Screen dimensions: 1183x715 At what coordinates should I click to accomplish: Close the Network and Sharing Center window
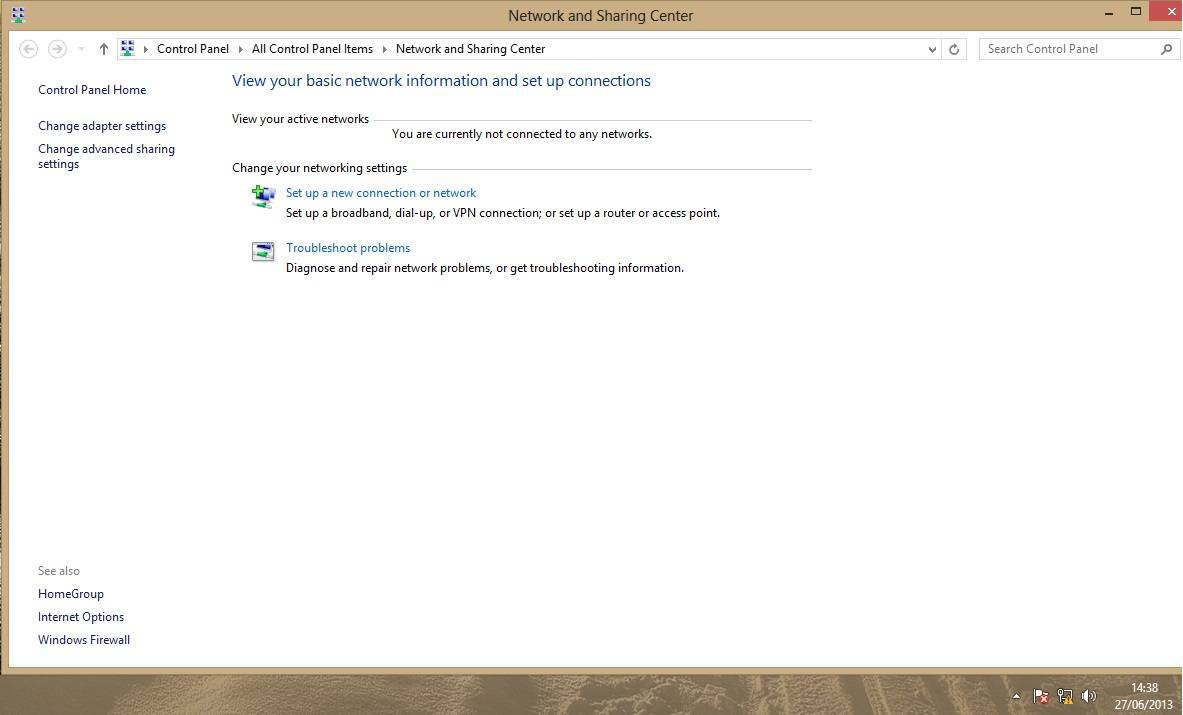pos(1166,11)
